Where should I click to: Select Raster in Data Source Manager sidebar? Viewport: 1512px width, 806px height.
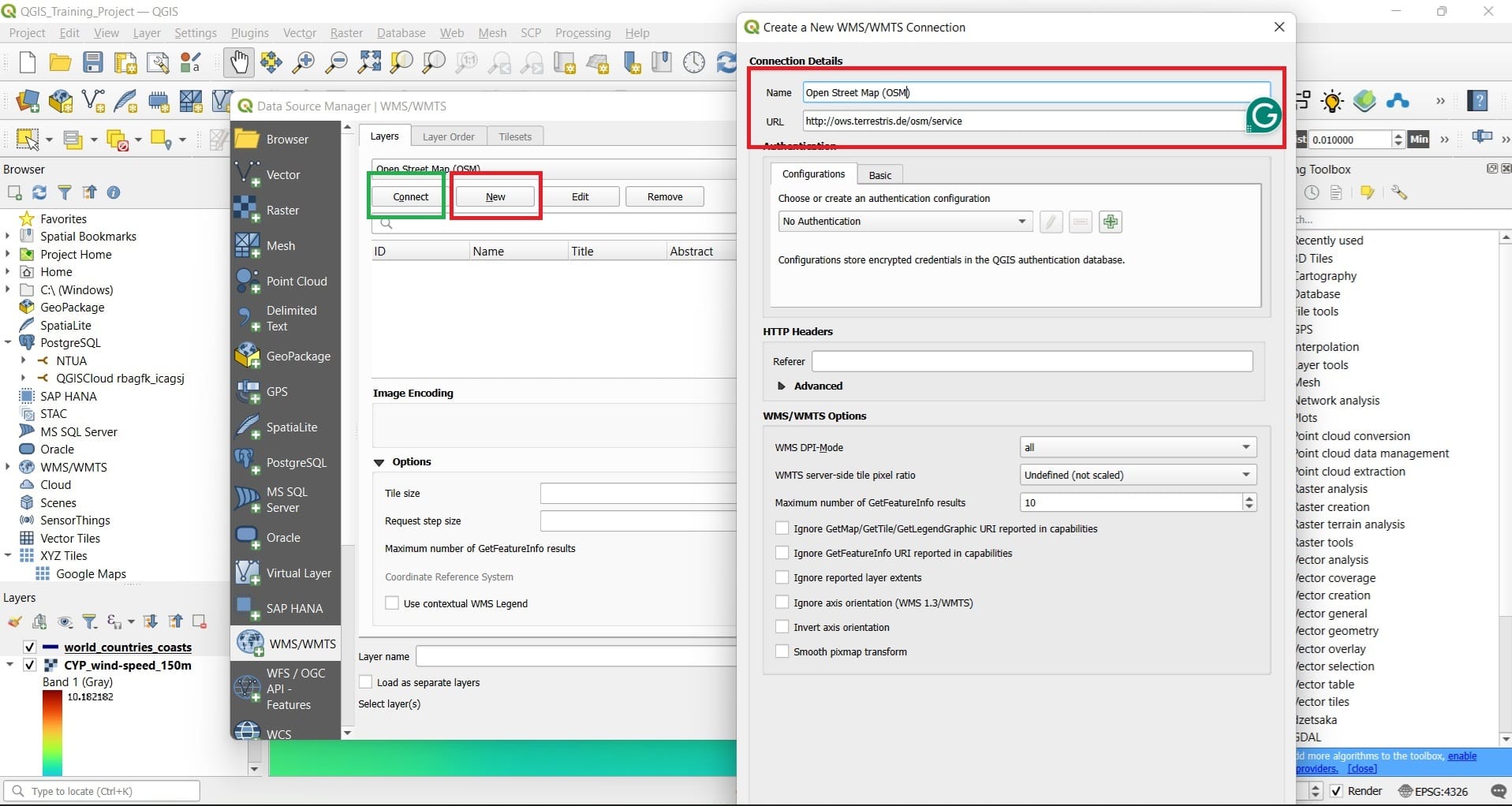tap(286, 210)
